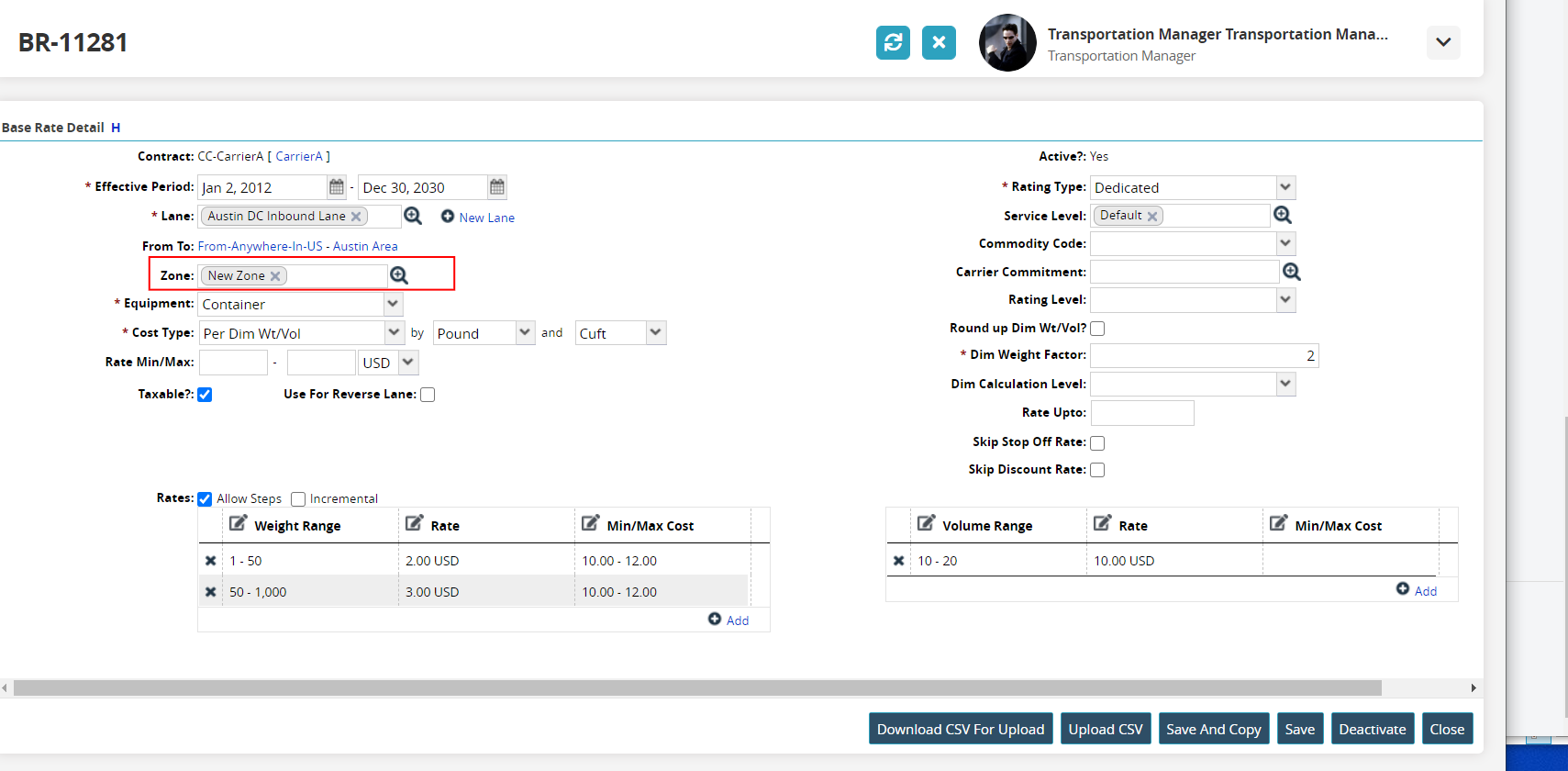This screenshot has height=771, width=1568.
Task: Open the effective start date calendar
Action: tap(337, 187)
